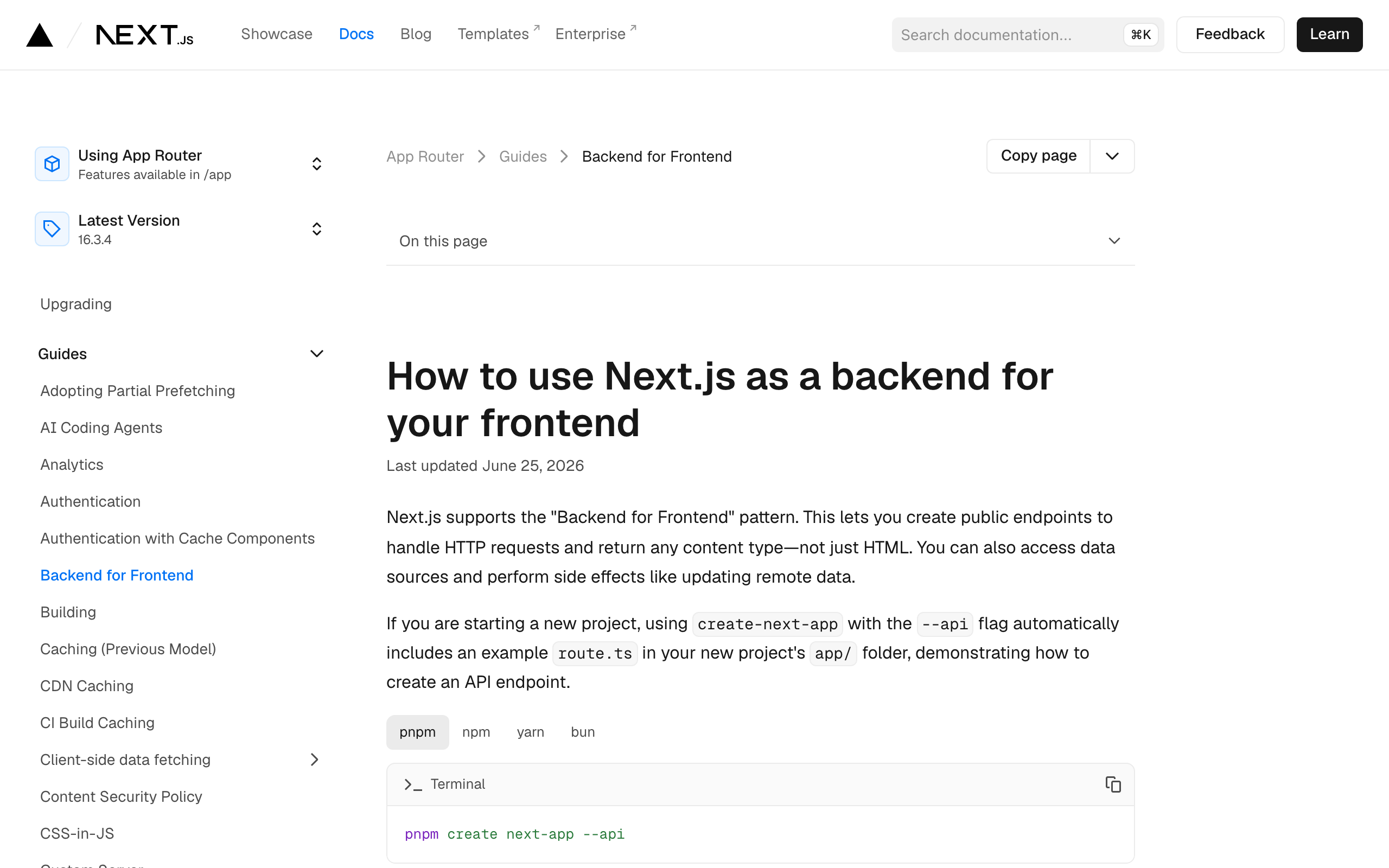
Task: Open the Latest Version 16.3.4 selector
Action: pos(181,229)
